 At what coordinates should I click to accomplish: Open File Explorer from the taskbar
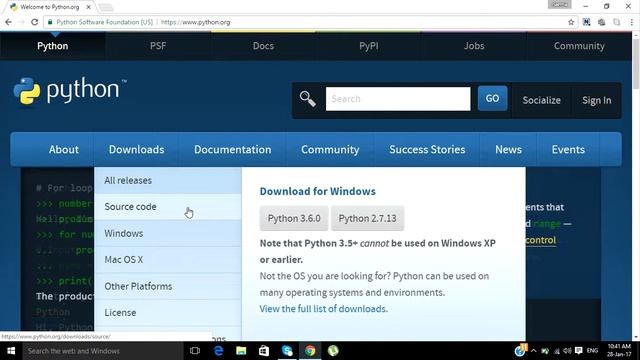[241, 351]
